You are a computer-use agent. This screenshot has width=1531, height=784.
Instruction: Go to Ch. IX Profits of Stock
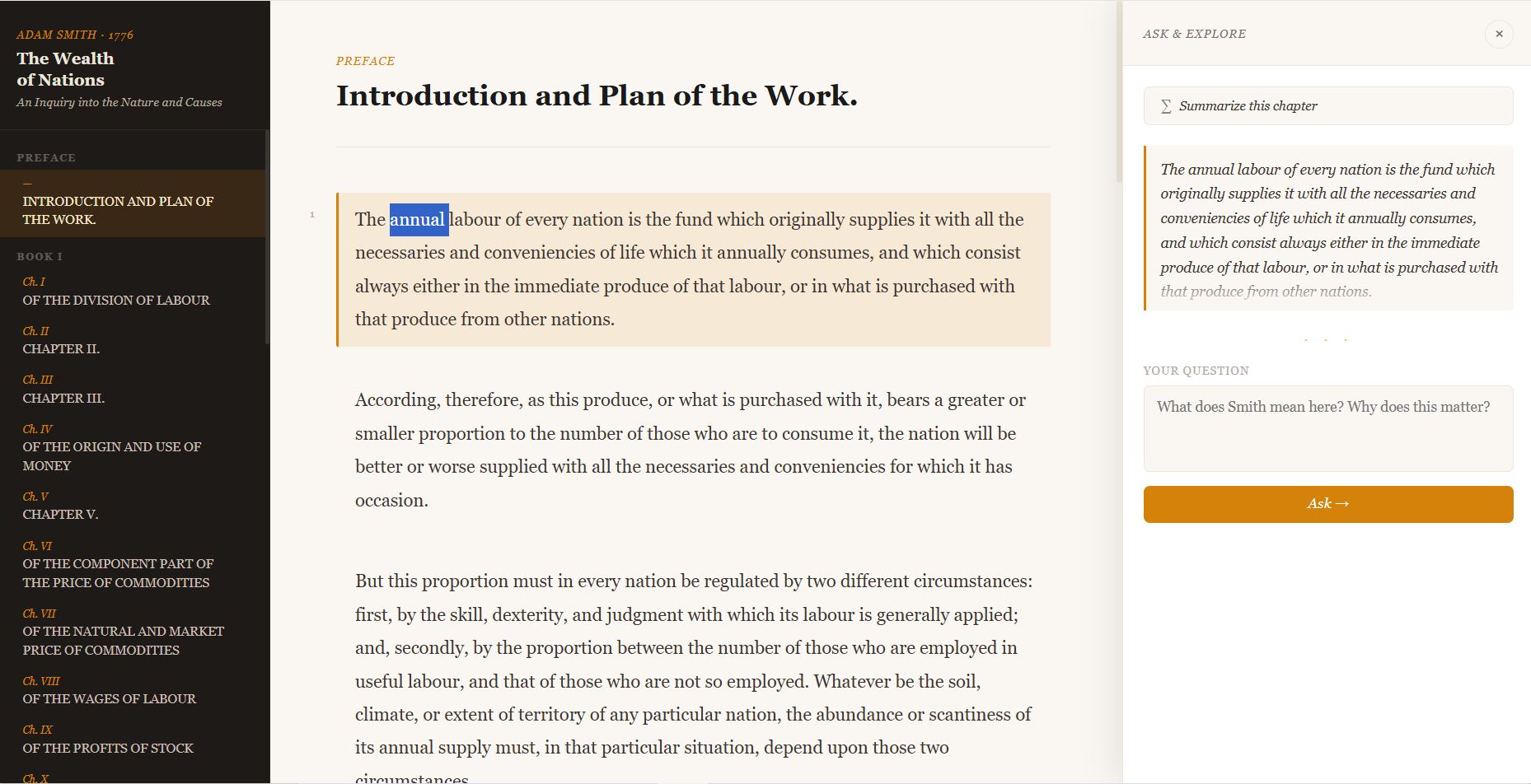(x=108, y=740)
